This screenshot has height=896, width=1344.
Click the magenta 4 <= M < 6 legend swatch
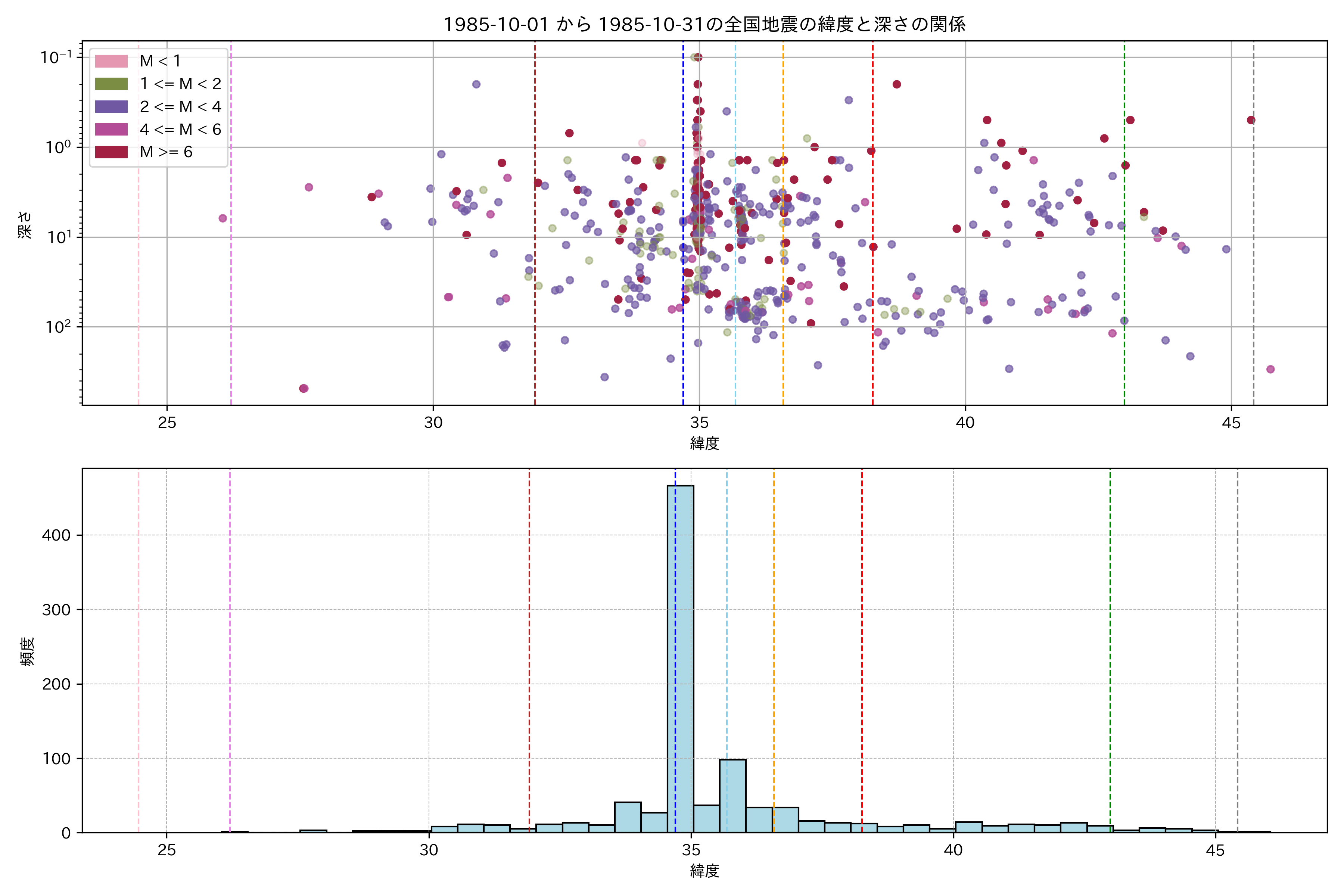coord(111,130)
